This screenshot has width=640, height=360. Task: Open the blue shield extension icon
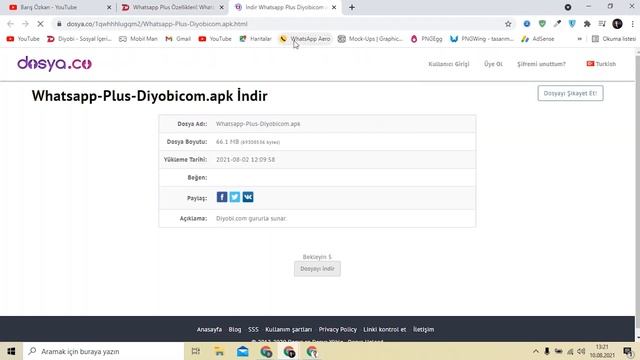(572, 24)
